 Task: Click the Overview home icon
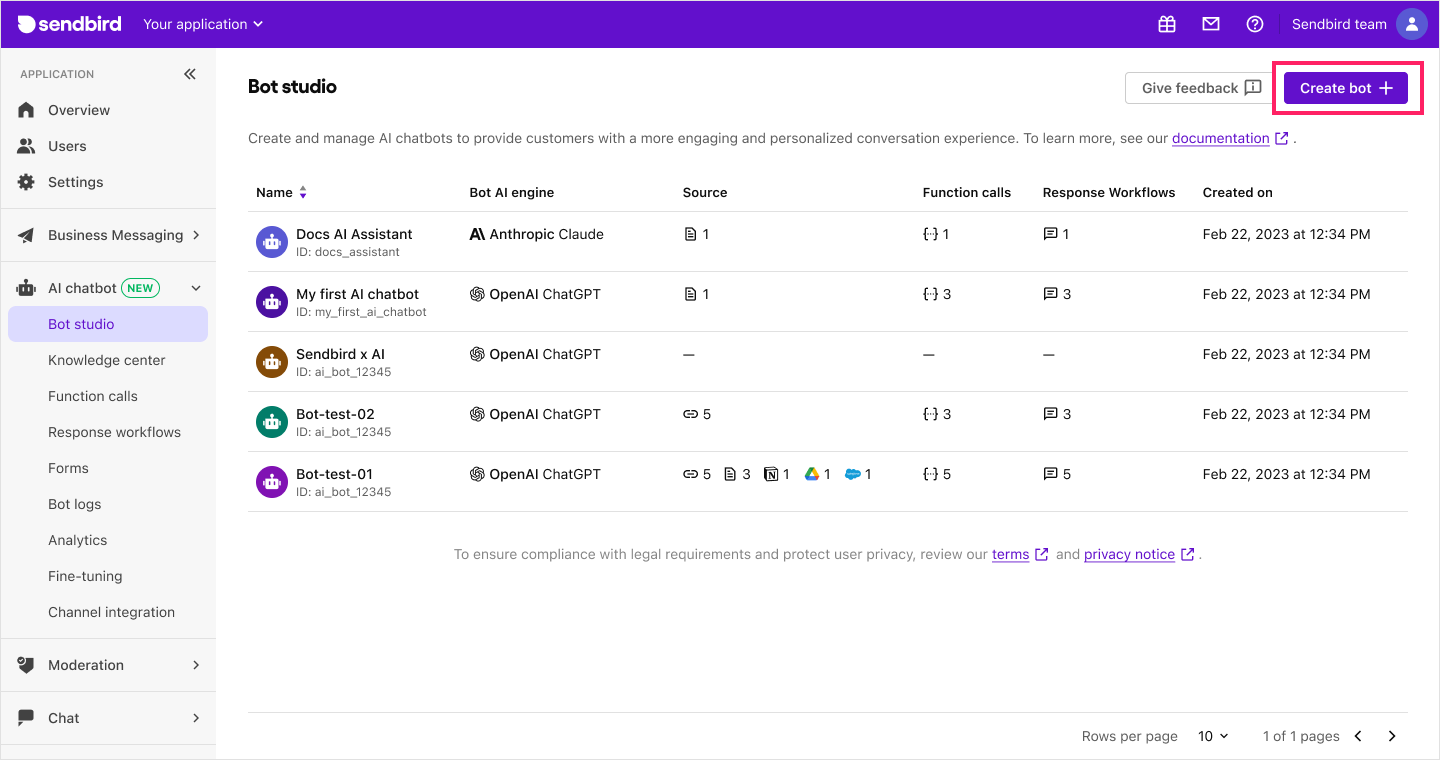click(27, 110)
